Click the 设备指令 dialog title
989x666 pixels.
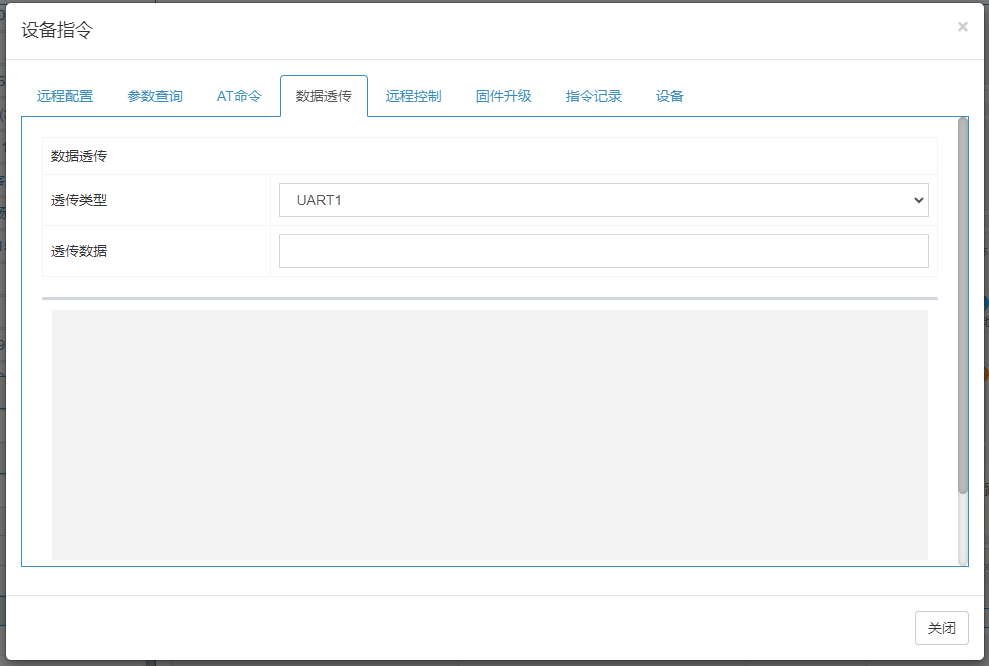pos(57,30)
